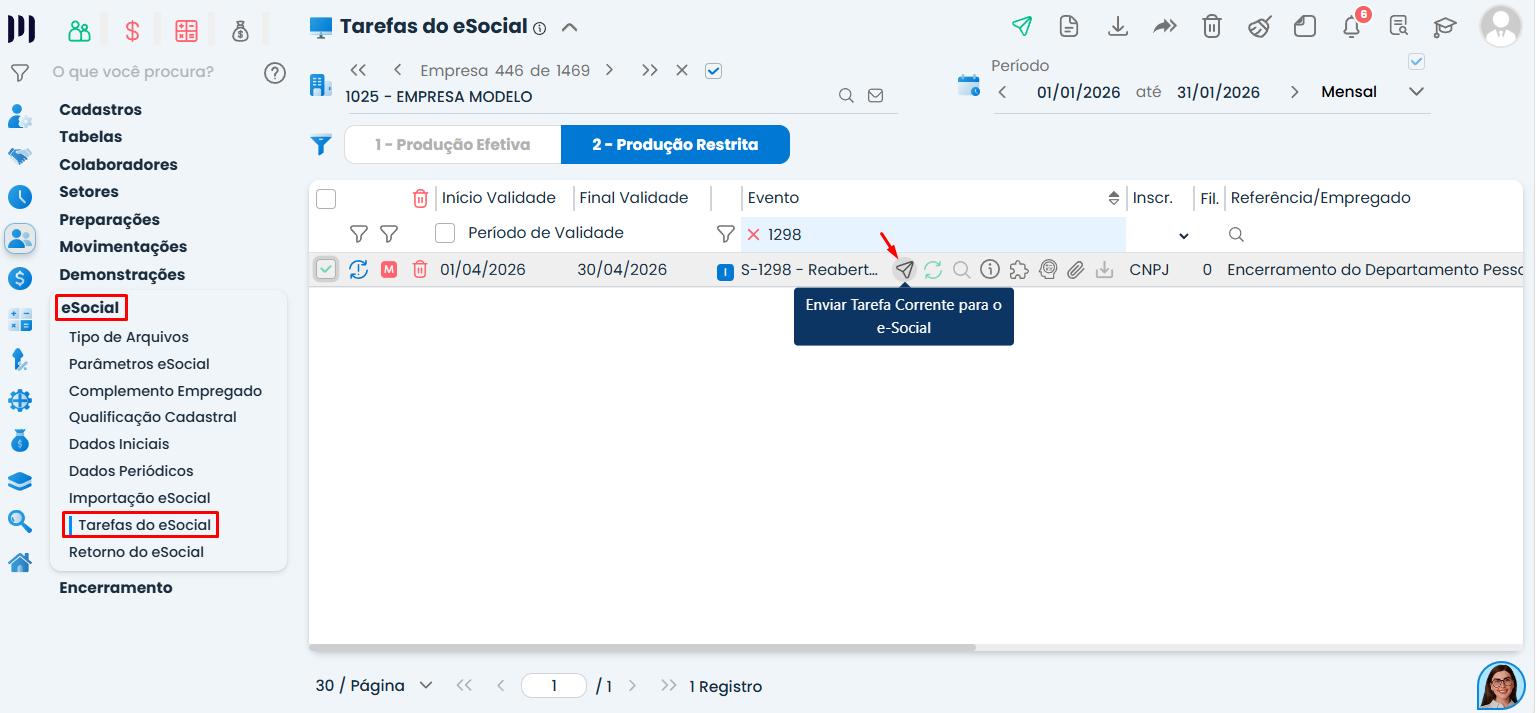The image size is (1537, 713).
Task: Click the home sidebar icon
Action: click(x=20, y=562)
